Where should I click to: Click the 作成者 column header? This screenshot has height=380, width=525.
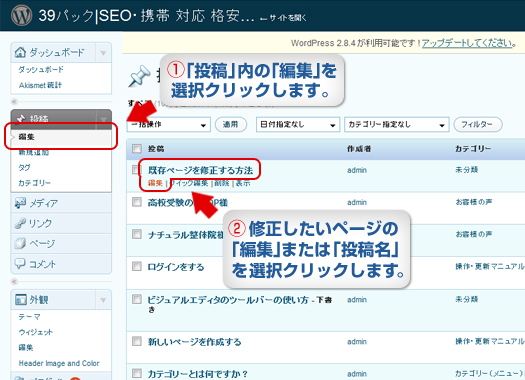pyautogui.click(x=359, y=149)
